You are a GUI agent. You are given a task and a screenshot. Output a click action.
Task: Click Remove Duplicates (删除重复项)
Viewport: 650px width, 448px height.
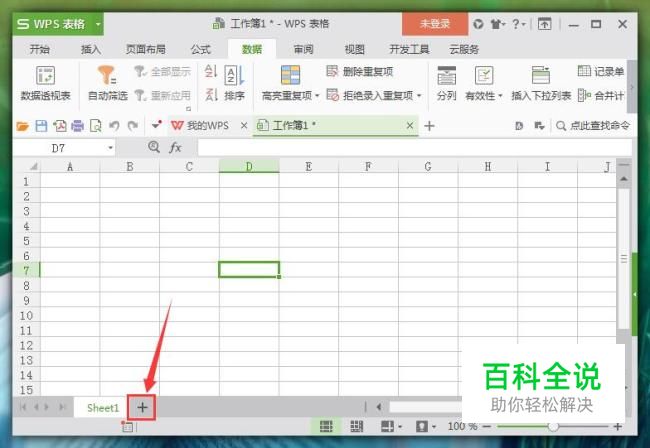coord(360,71)
